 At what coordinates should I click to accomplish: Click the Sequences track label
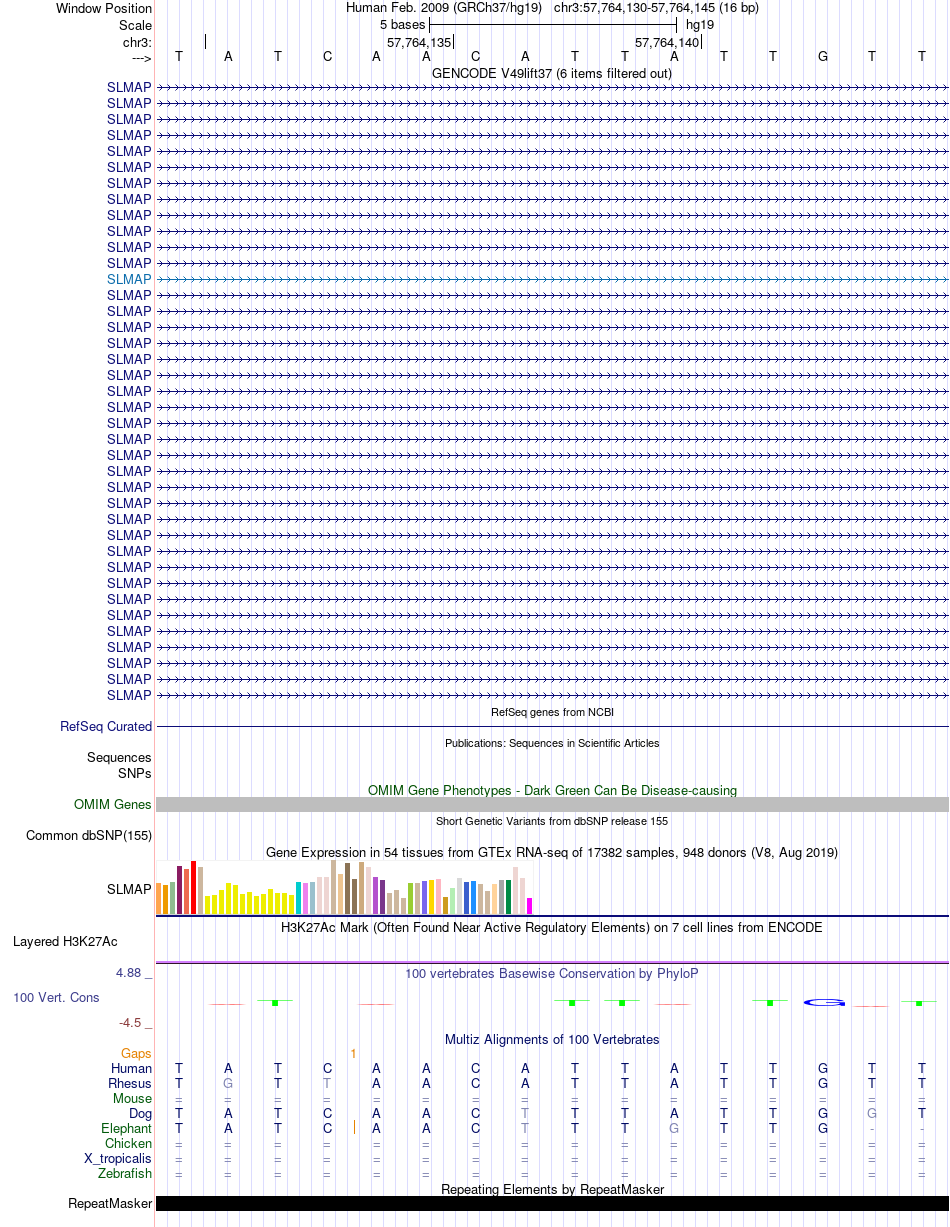click(119, 758)
